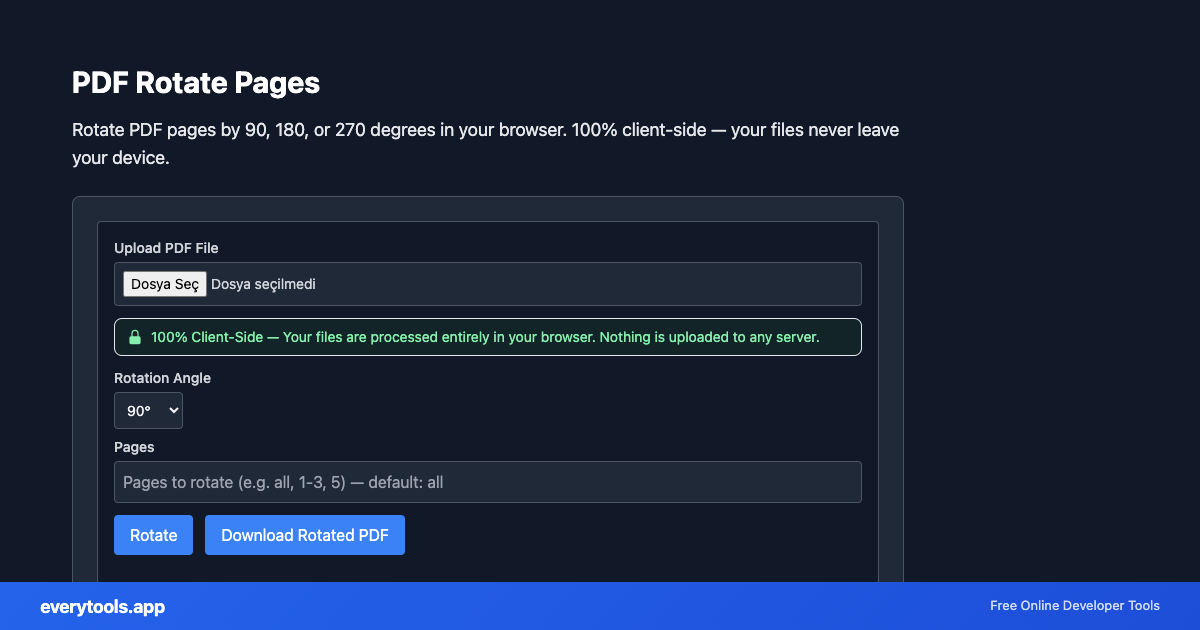Click the Free Online Developer Tools footer text

point(1074,606)
